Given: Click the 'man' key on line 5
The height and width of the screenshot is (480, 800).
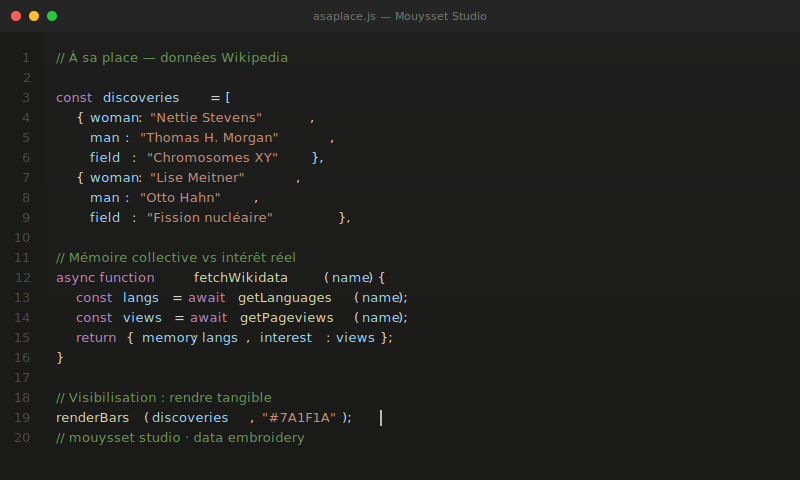Looking at the screenshot, I should pos(105,138).
